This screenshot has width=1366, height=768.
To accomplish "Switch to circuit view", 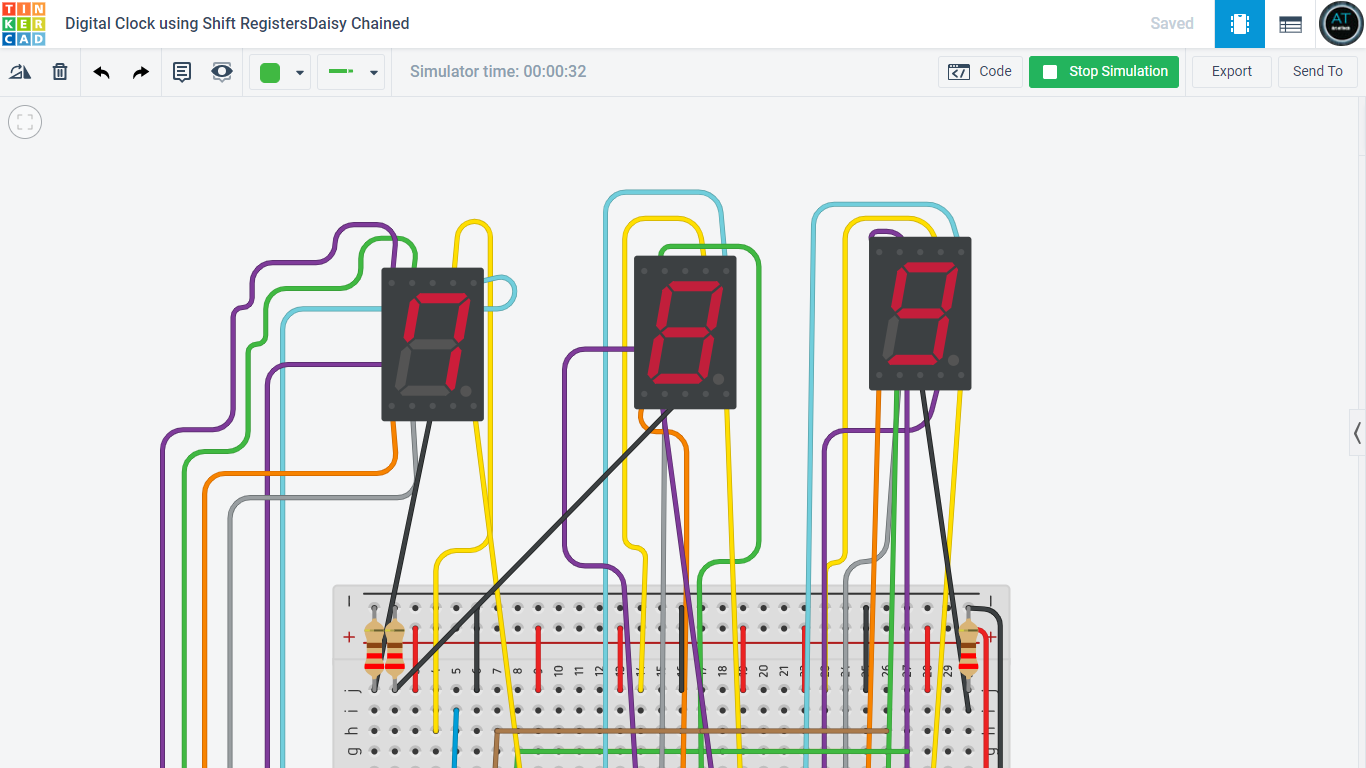I will pyautogui.click(x=1240, y=24).
